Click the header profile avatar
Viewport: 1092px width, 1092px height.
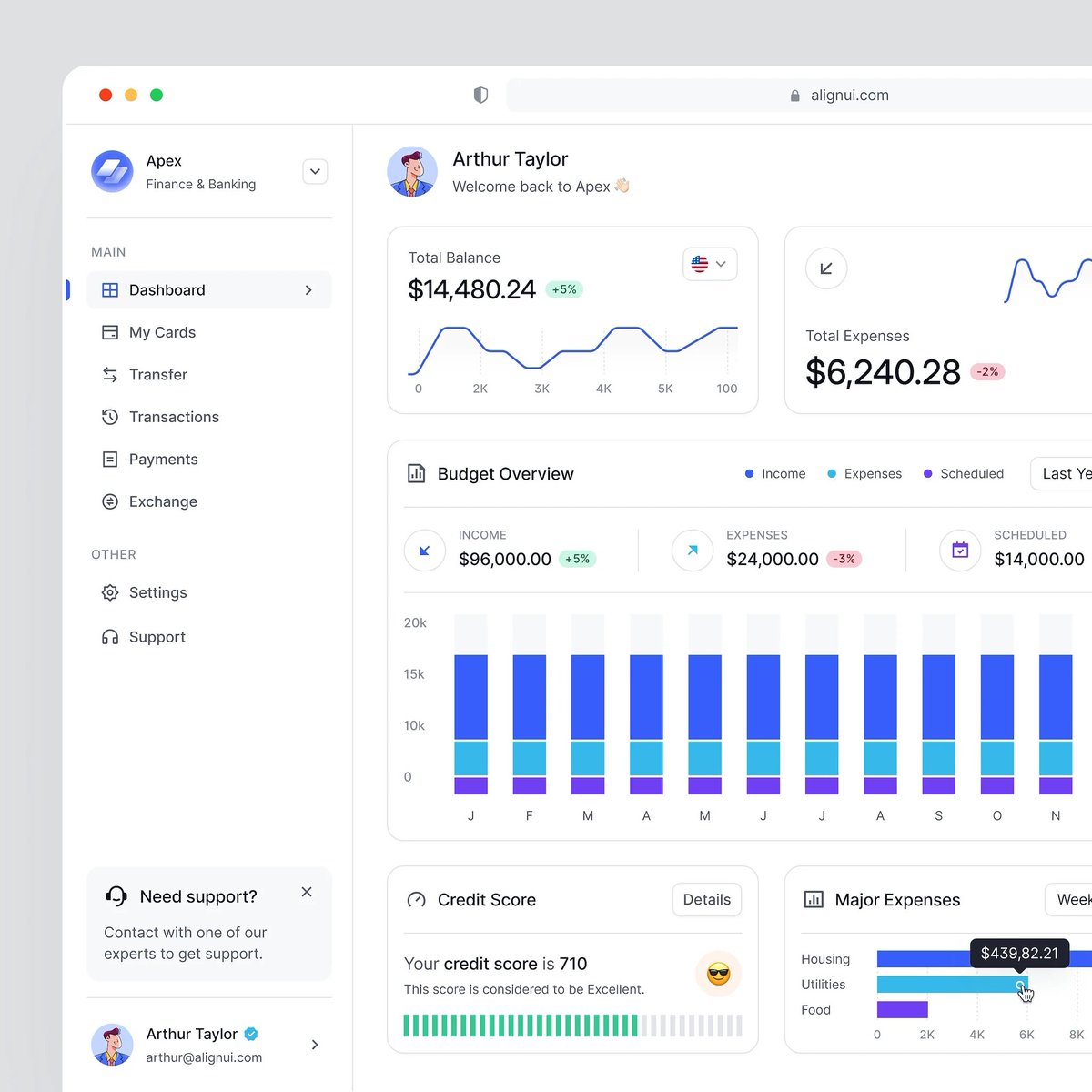tap(412, 171)
